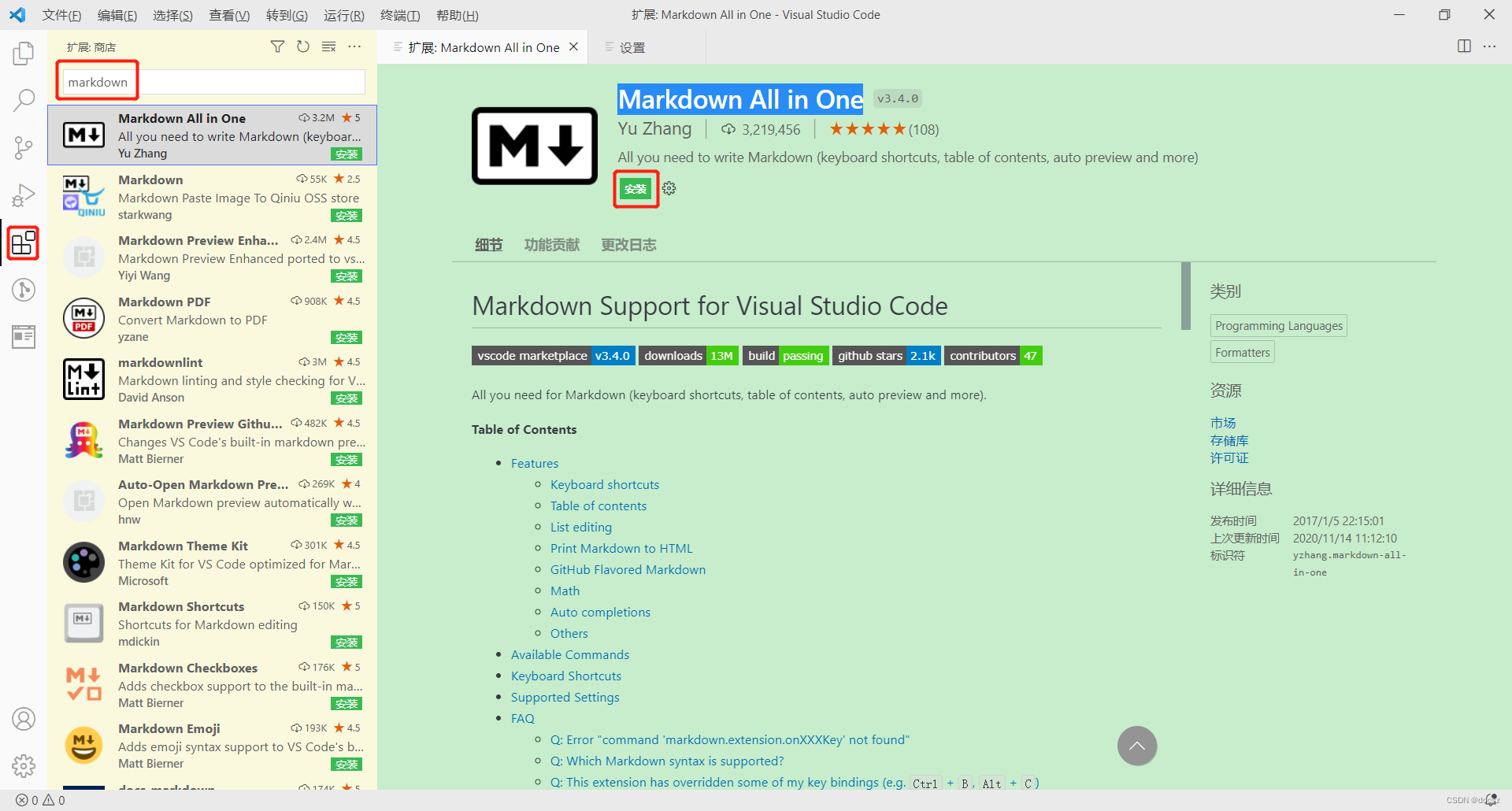Open the Available Commands link
This screenshot has width=1512, height=811.
[x=570, y=654]
